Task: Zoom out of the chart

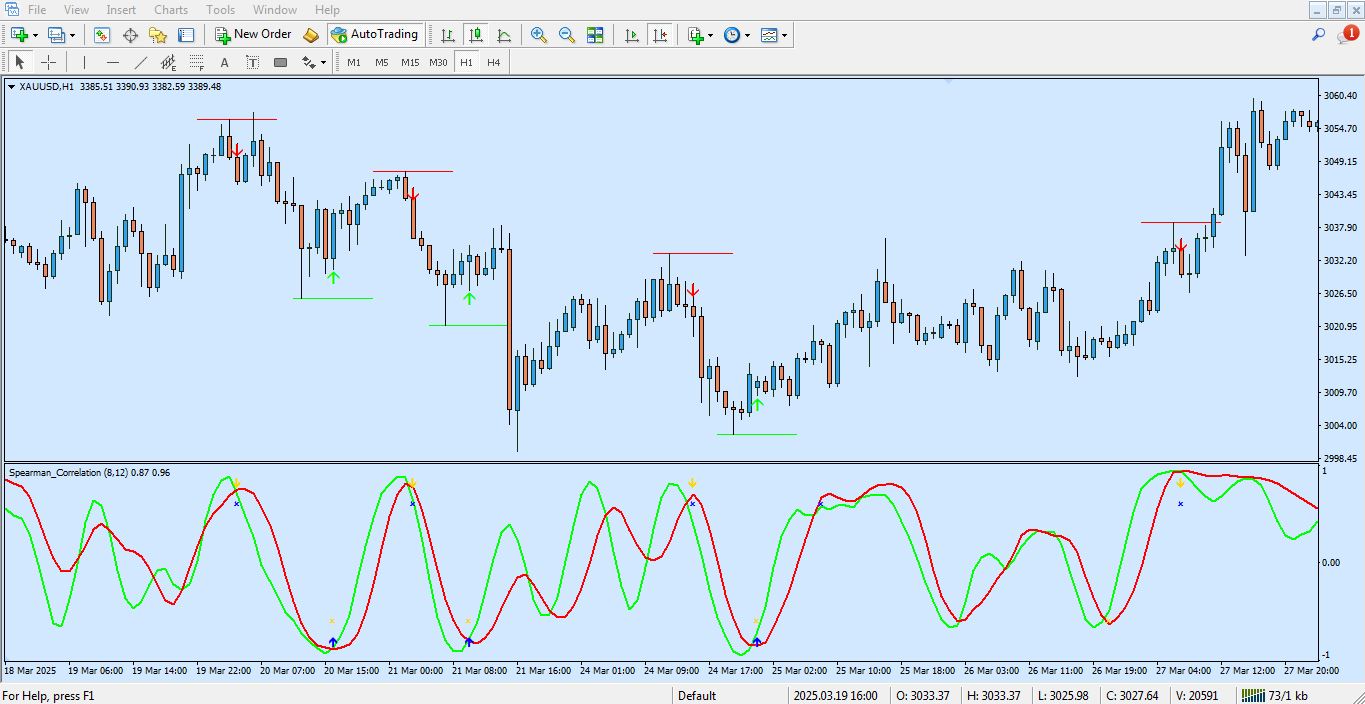Action: [x=567, y=35]
